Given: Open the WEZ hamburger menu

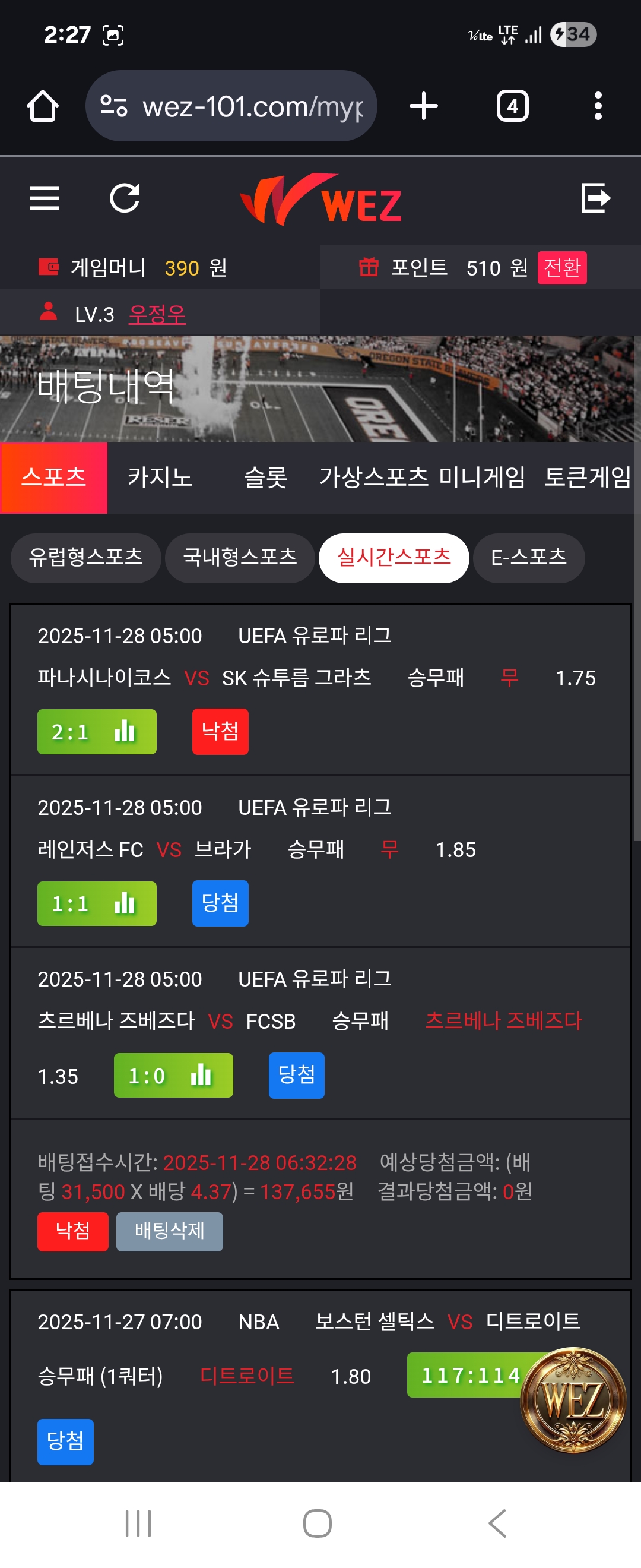Looking at the screenshot, I should point(45,198).
